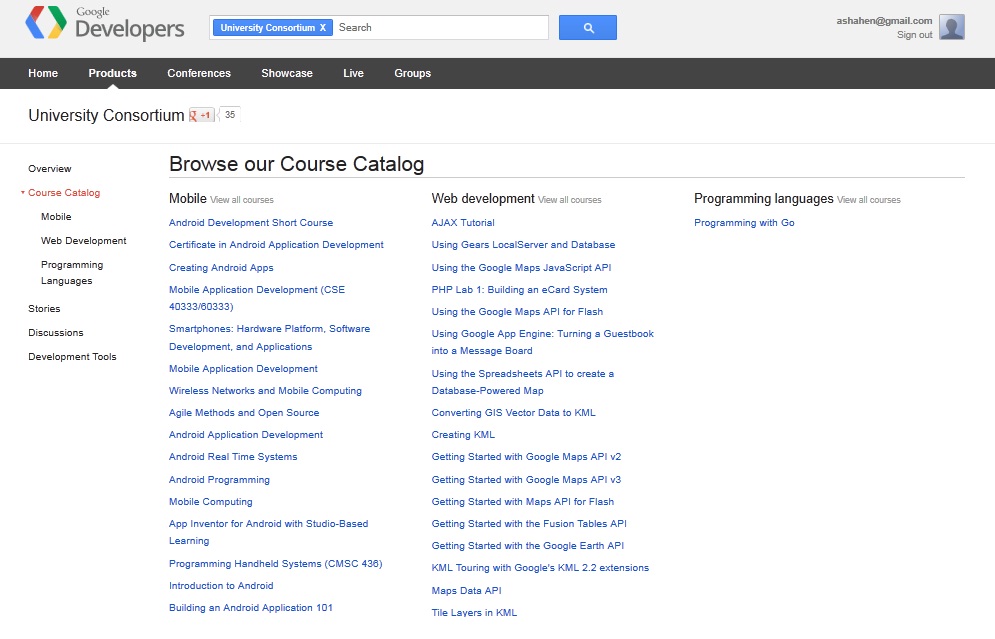View all courses under Web development
This screenshot has width=995, height=639.
click(x=570, y=200)
